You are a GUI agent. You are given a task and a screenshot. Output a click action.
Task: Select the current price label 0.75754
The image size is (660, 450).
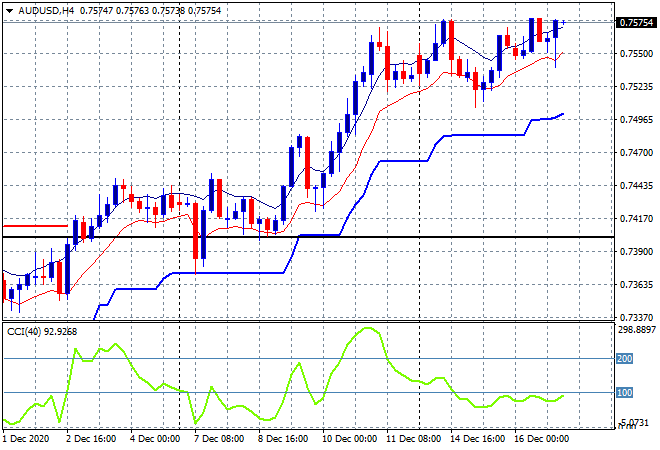636,22
